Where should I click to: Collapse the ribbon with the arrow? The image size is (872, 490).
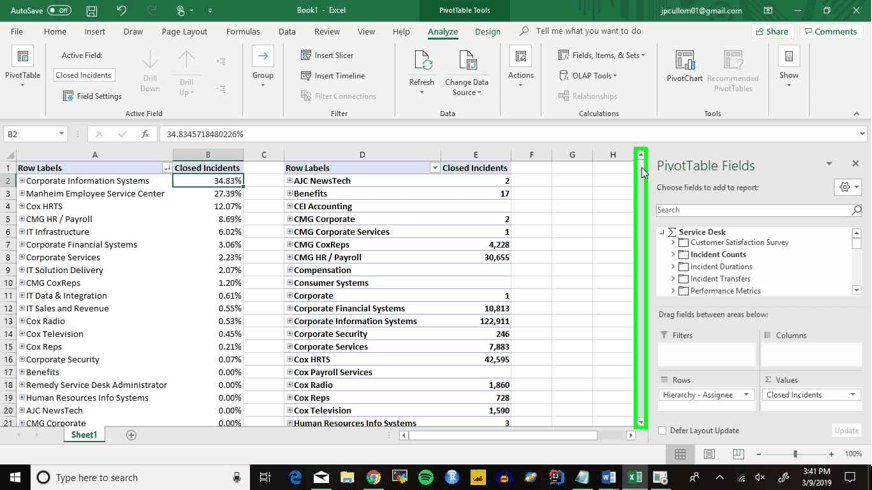tap(856, 113)
